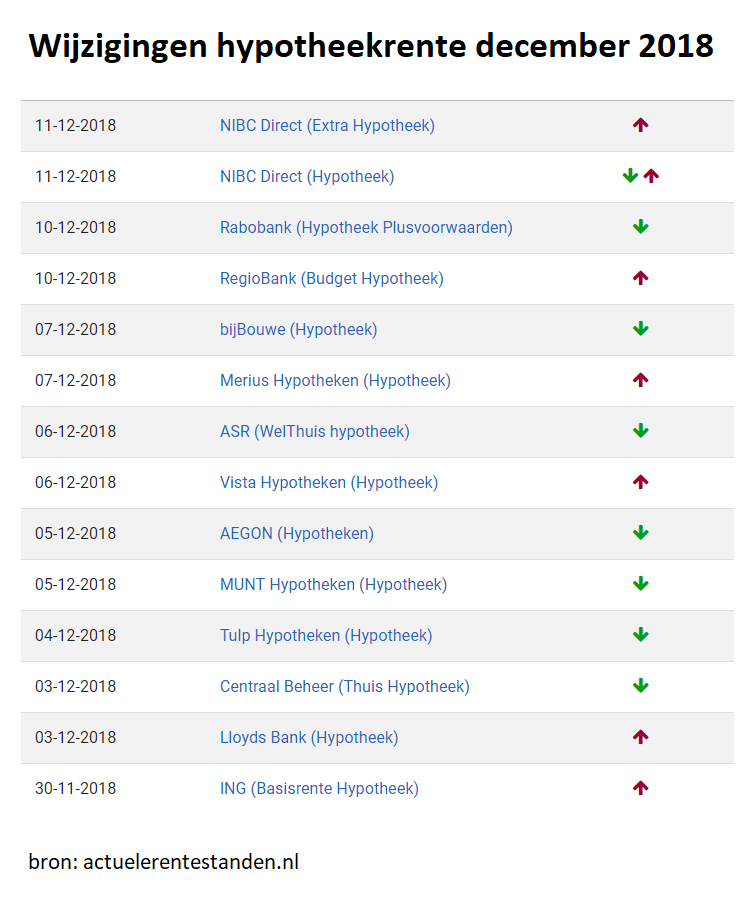Click date 30-11-2018 in ING row

click(x=75, y=788)
